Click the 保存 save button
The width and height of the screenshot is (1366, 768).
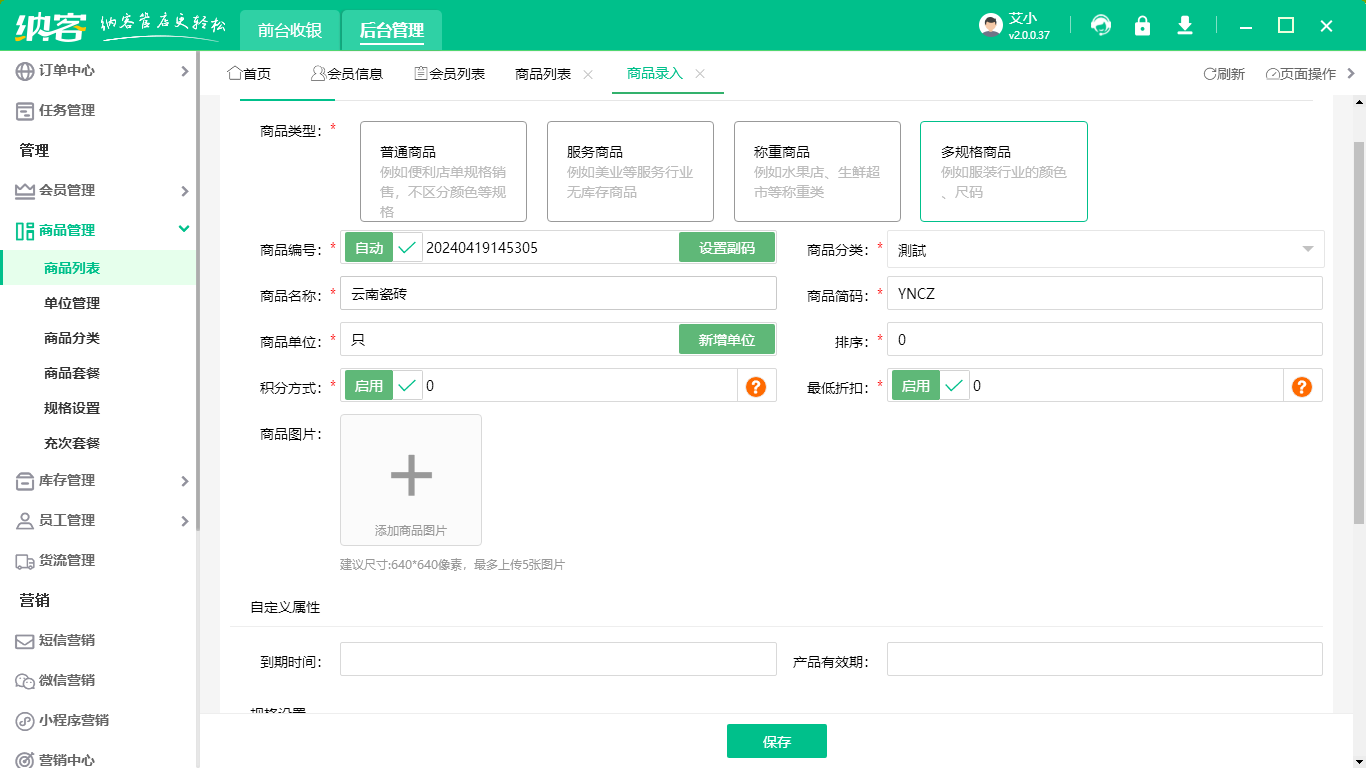[x=777, y=741]
